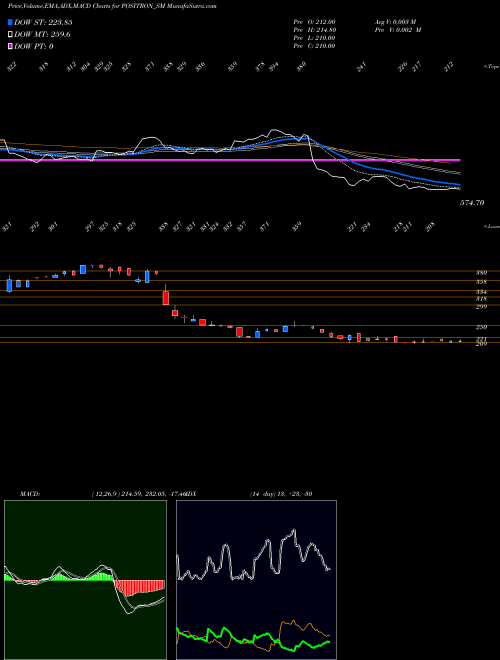Viewport: 500px width, 660px height.
Task: Click the large red candlestick at the price drop
Action: [166, 297]
